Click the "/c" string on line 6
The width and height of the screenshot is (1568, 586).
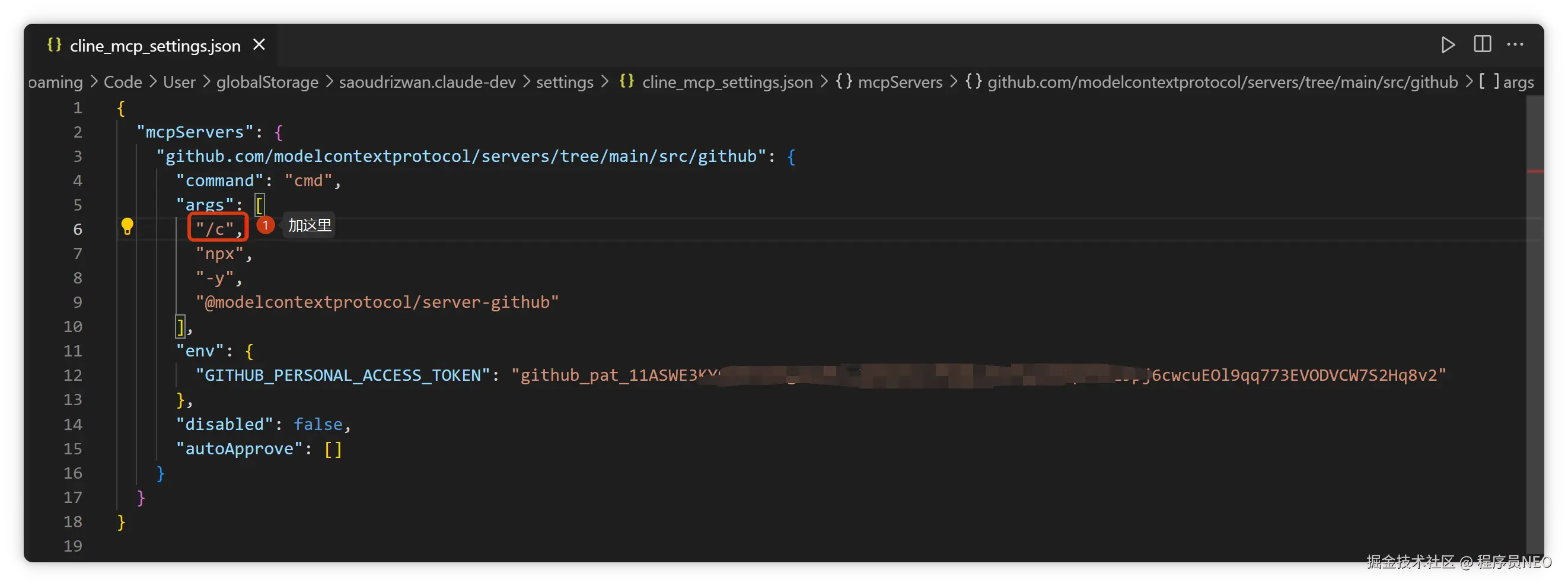(215, 230)
